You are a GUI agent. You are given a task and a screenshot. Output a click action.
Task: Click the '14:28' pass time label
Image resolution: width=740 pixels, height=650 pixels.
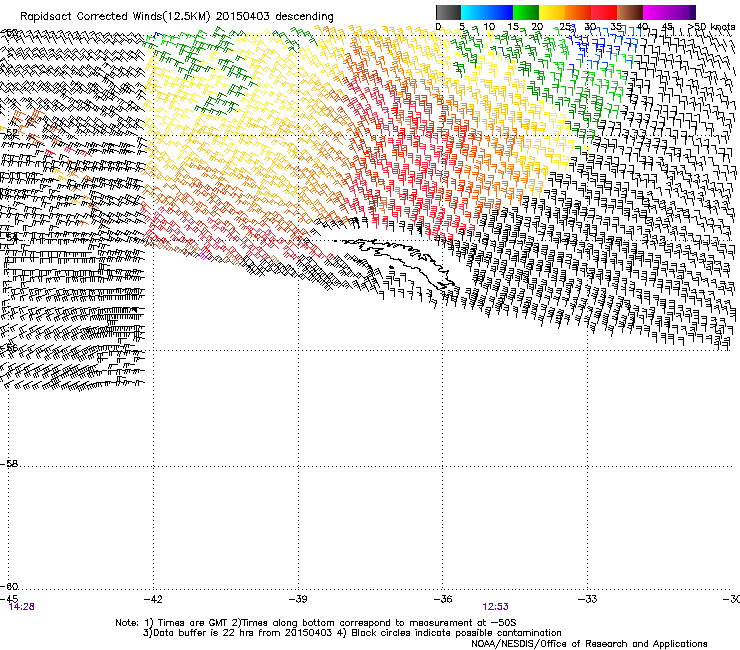[22, 607]
